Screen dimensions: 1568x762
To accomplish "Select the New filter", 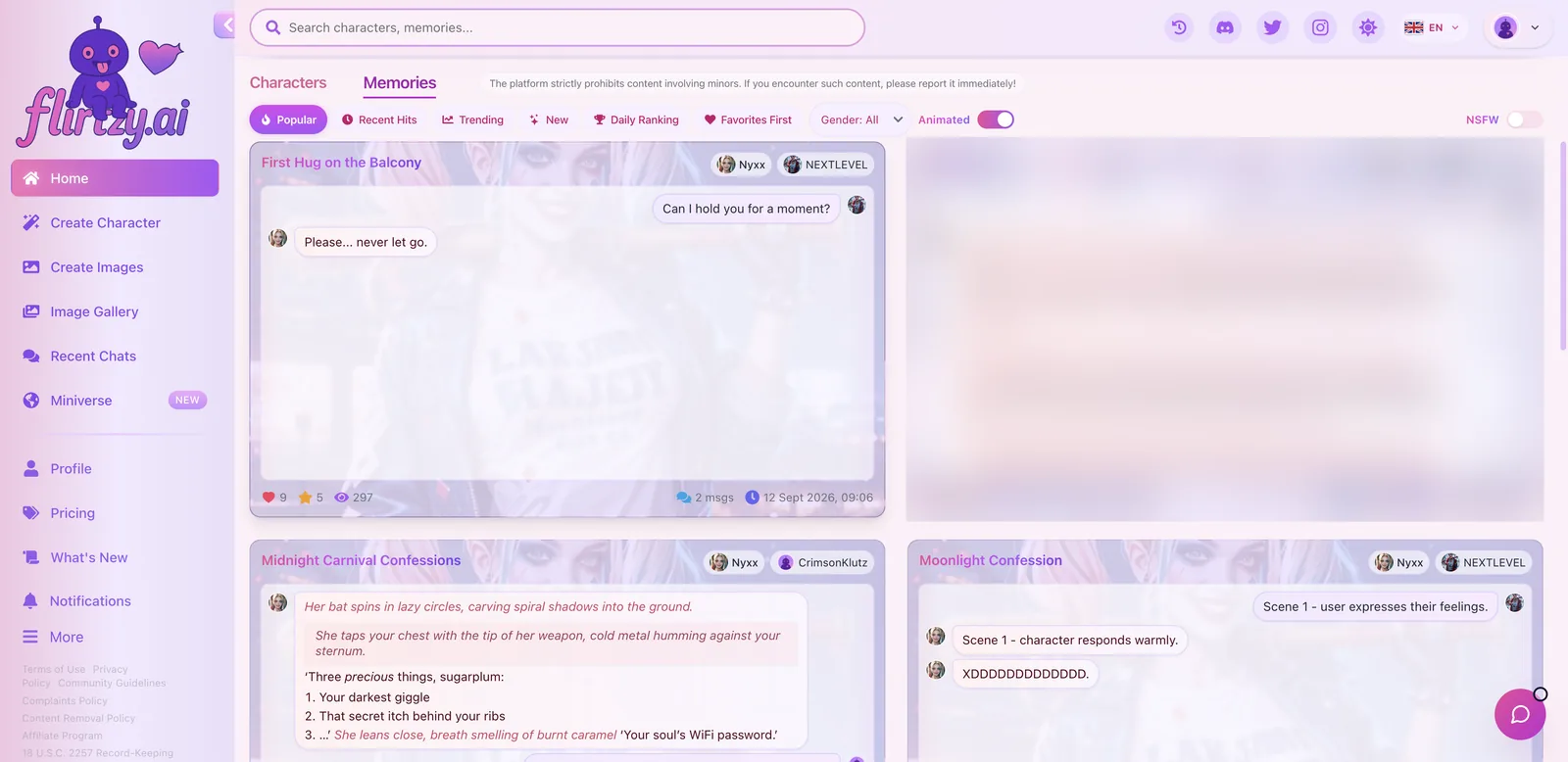I will click(x=549, y=119).
